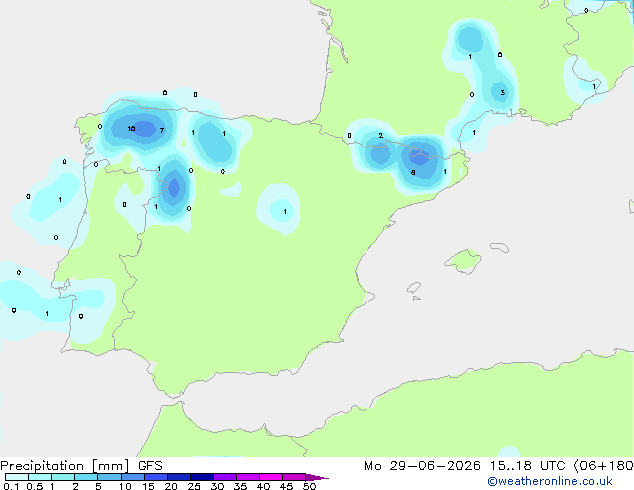Click the legend label '50'
The height and width of the screenshot is (490, 634).
(309, 486)
